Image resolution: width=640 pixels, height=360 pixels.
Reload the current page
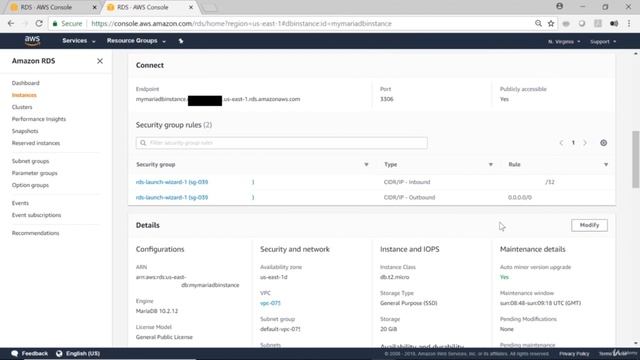39,24
